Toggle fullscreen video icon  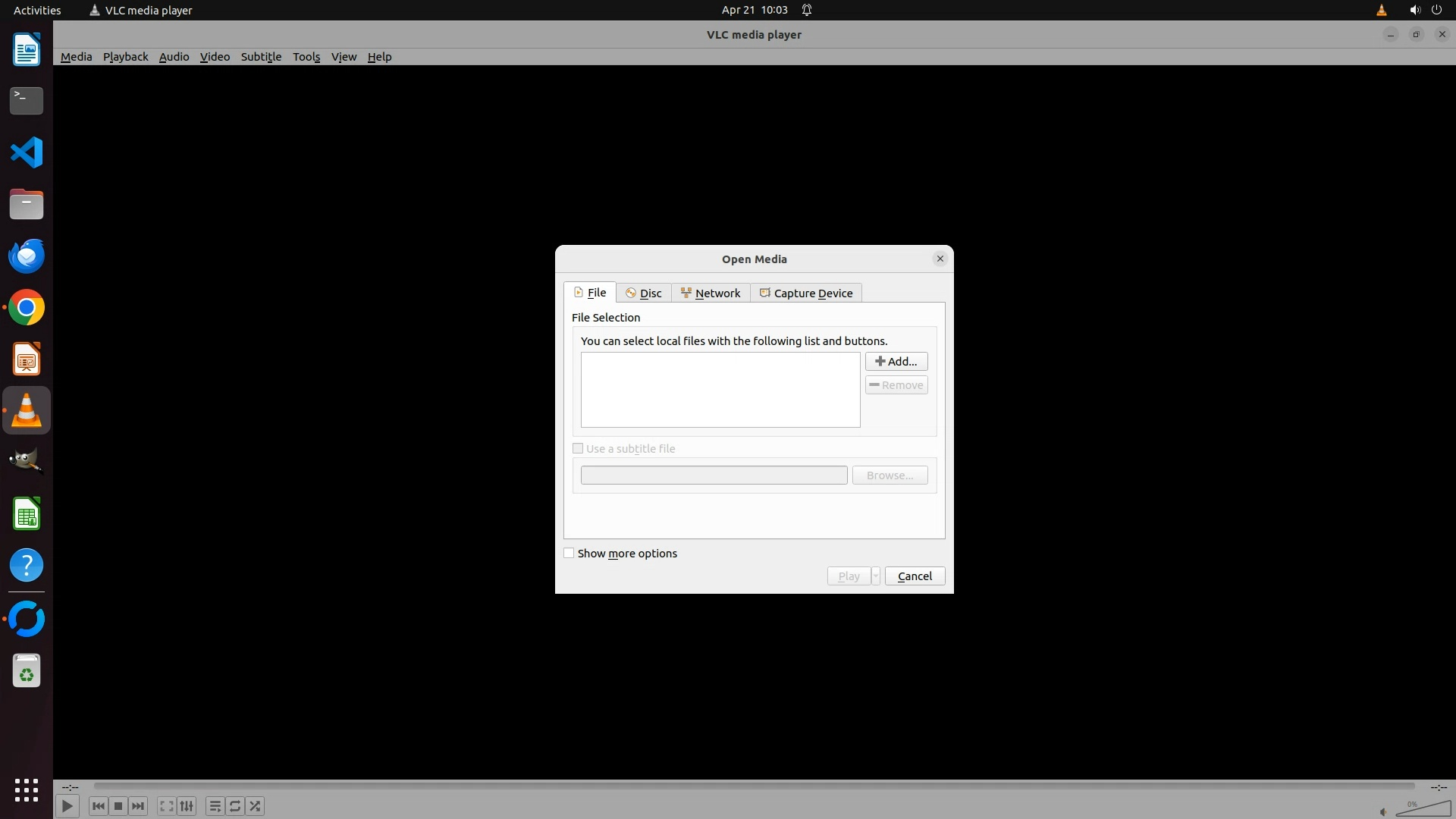166,806
